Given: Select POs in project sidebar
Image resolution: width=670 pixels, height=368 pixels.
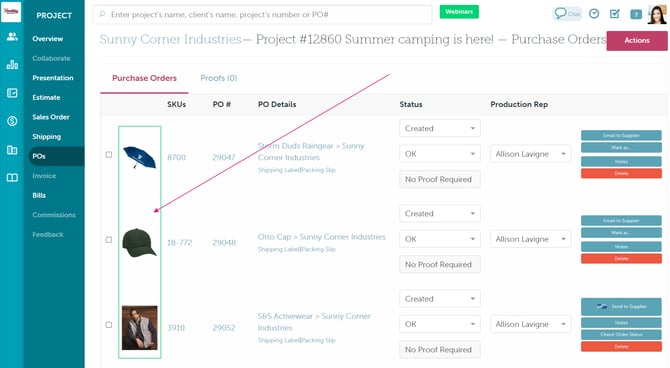Looking at the screenshot, I should pyautogui.click(x=56, y=156).
